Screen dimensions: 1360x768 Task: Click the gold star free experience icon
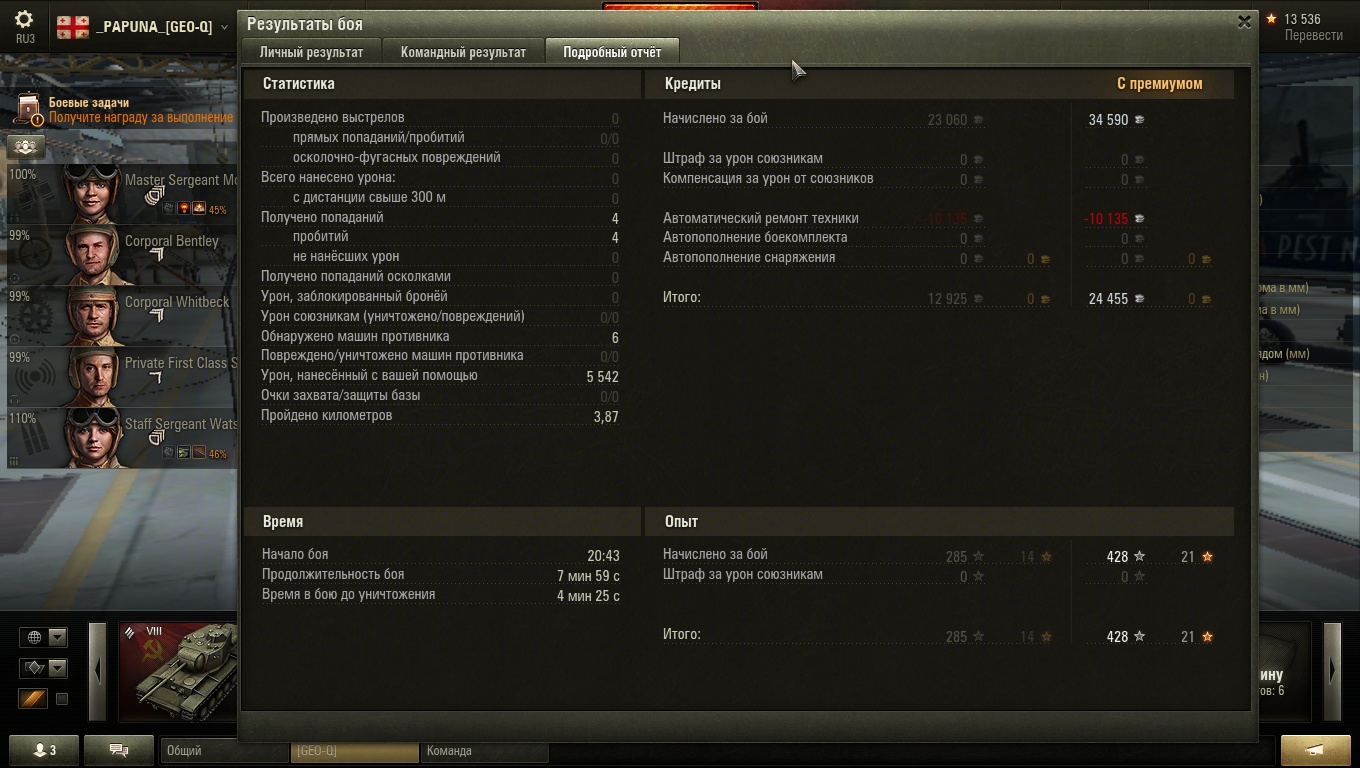[1271, 19]
